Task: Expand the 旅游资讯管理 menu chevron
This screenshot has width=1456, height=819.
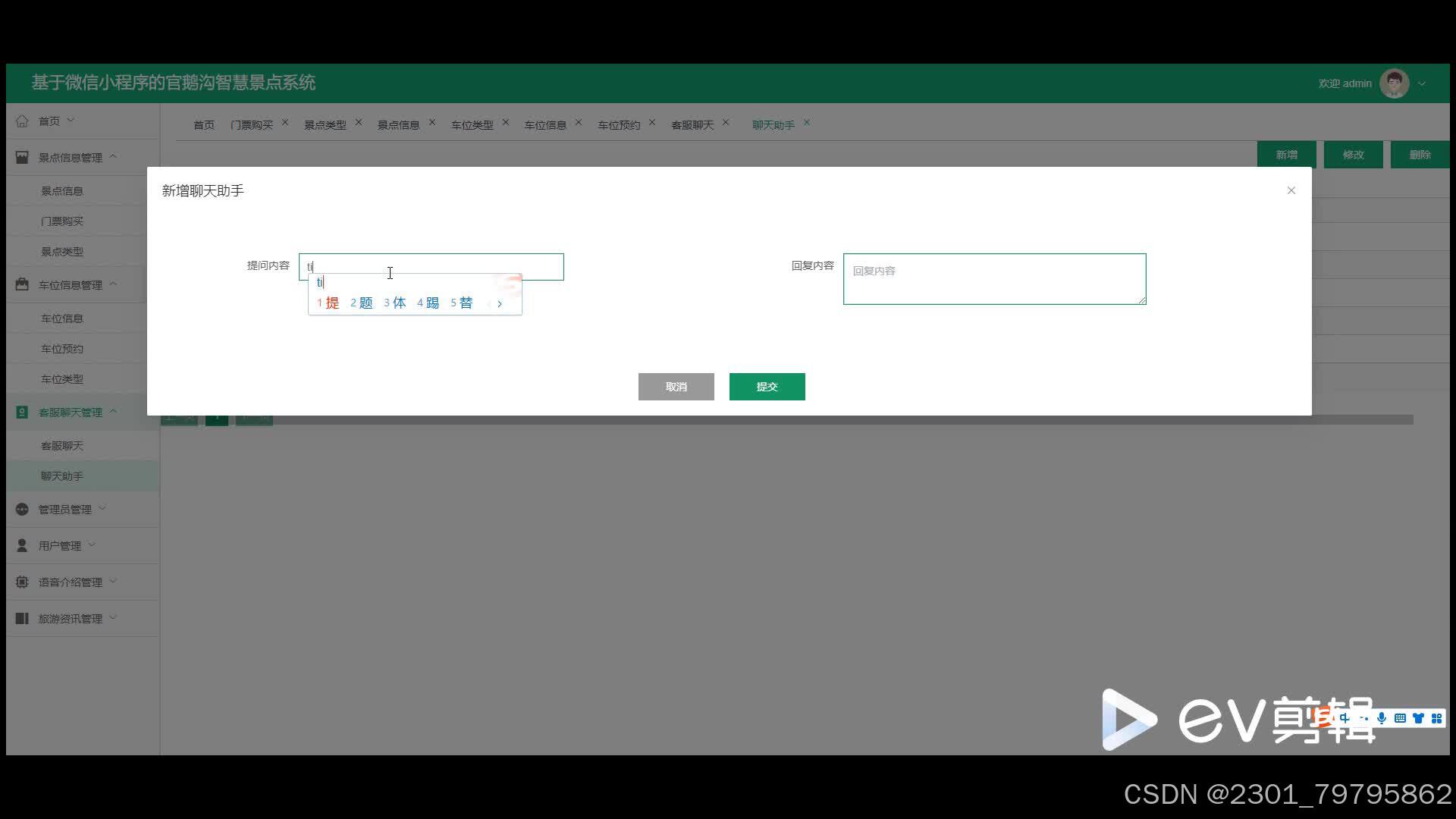Action: point(113,617)
